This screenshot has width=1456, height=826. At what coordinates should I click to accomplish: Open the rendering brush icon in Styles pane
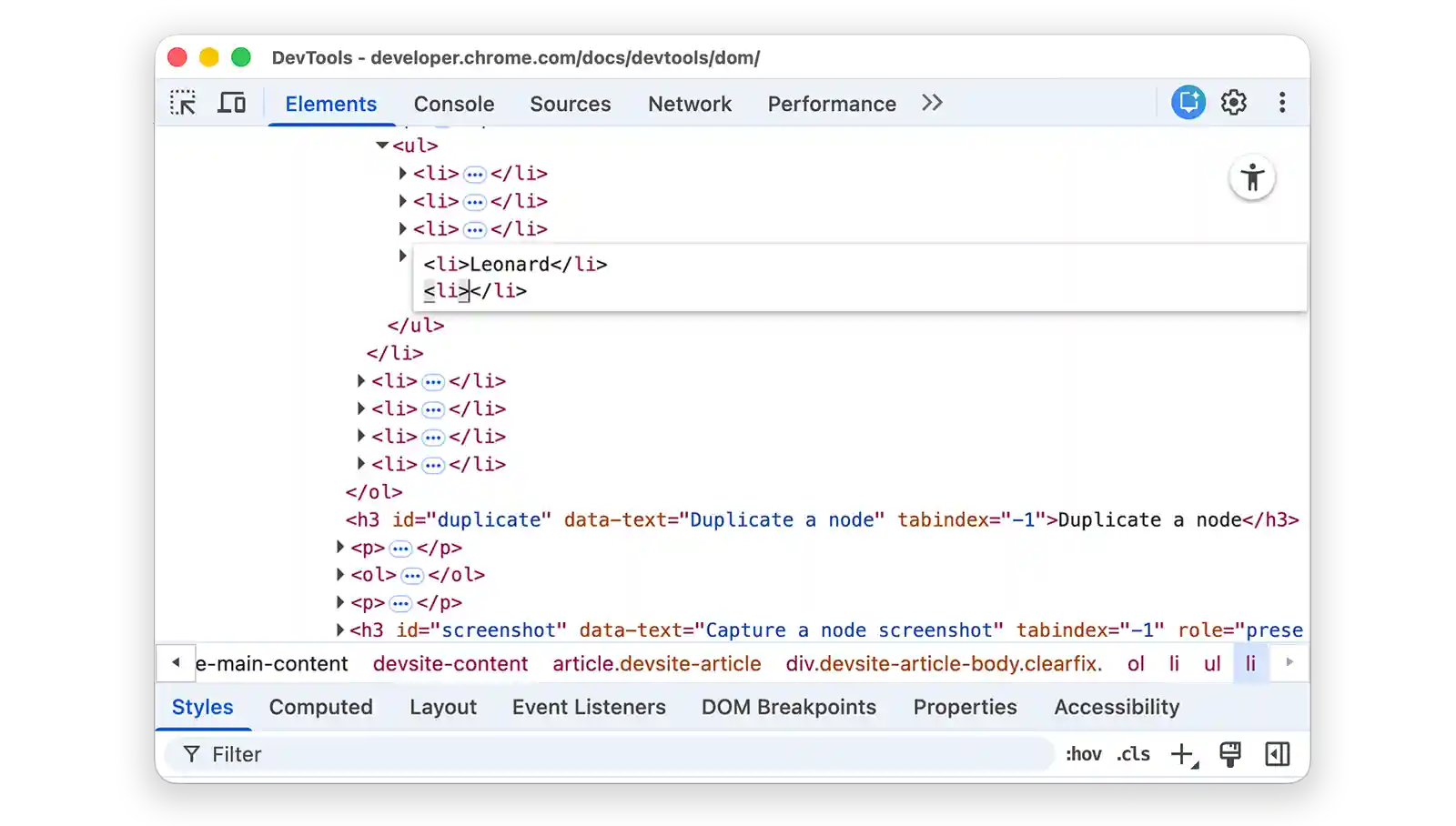(x=1231, y=753)
